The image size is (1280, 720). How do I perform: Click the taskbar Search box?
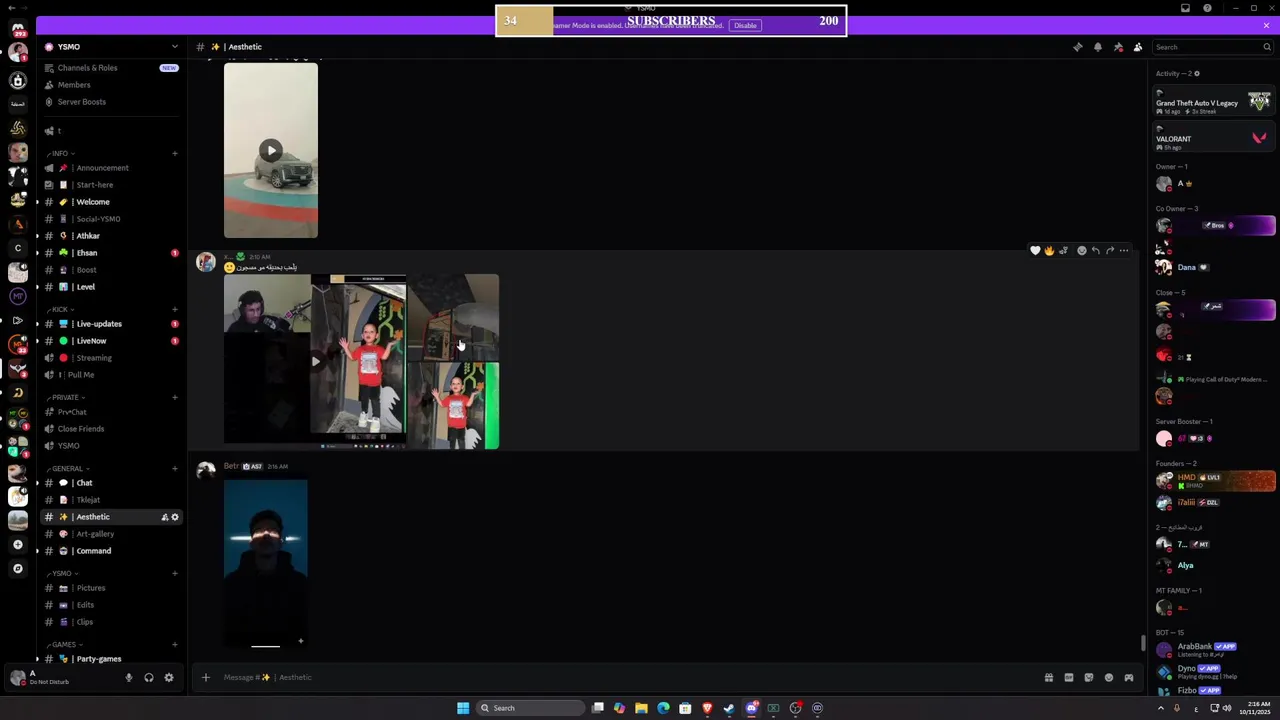pos(530,708)
